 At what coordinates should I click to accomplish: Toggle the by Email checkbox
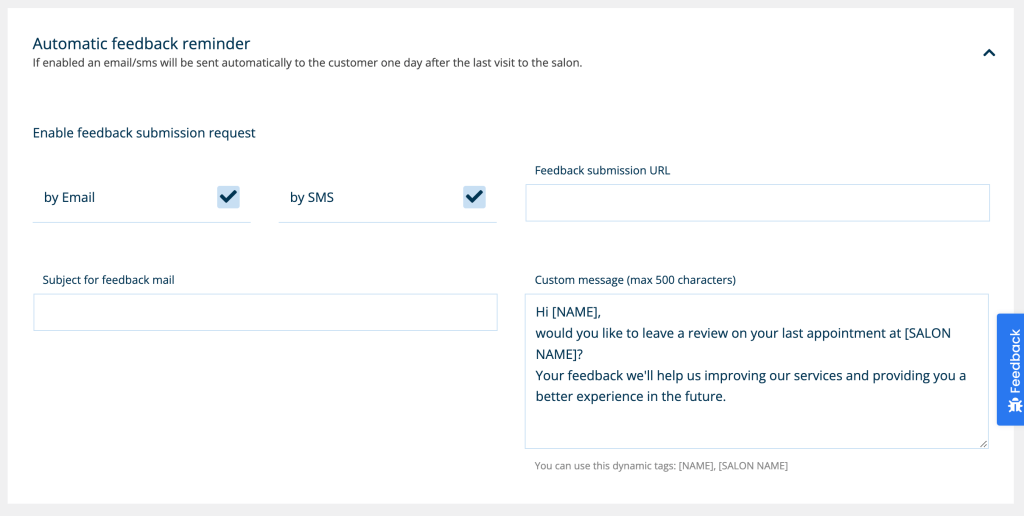point(228,197)
